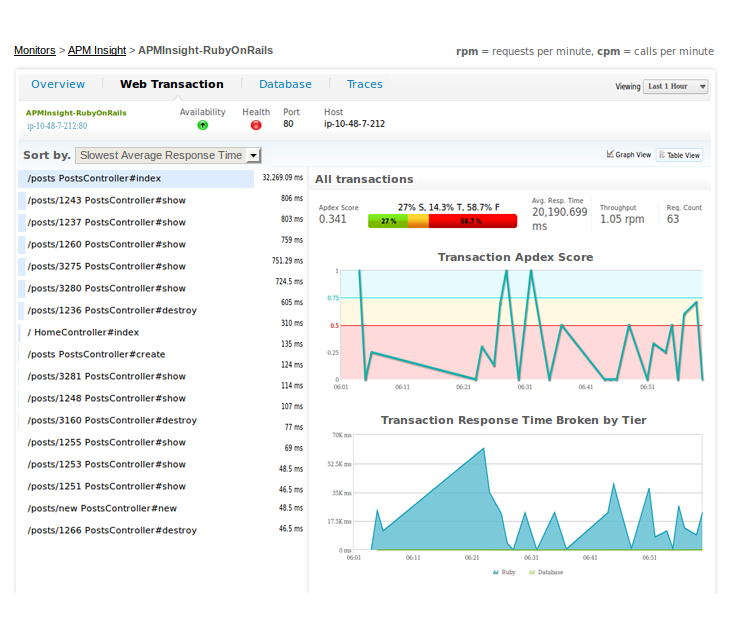
Task: Switch to Graph View
Action: (x=629, y=155)
